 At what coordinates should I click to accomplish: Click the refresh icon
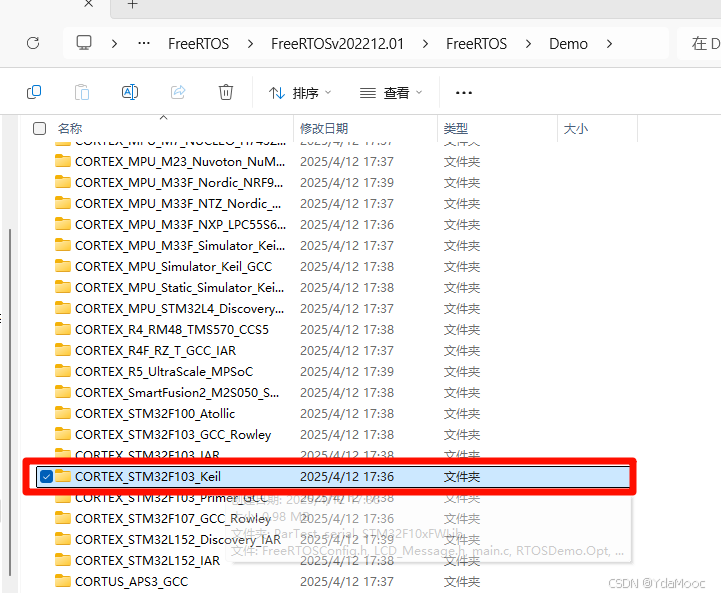[33, 43]
